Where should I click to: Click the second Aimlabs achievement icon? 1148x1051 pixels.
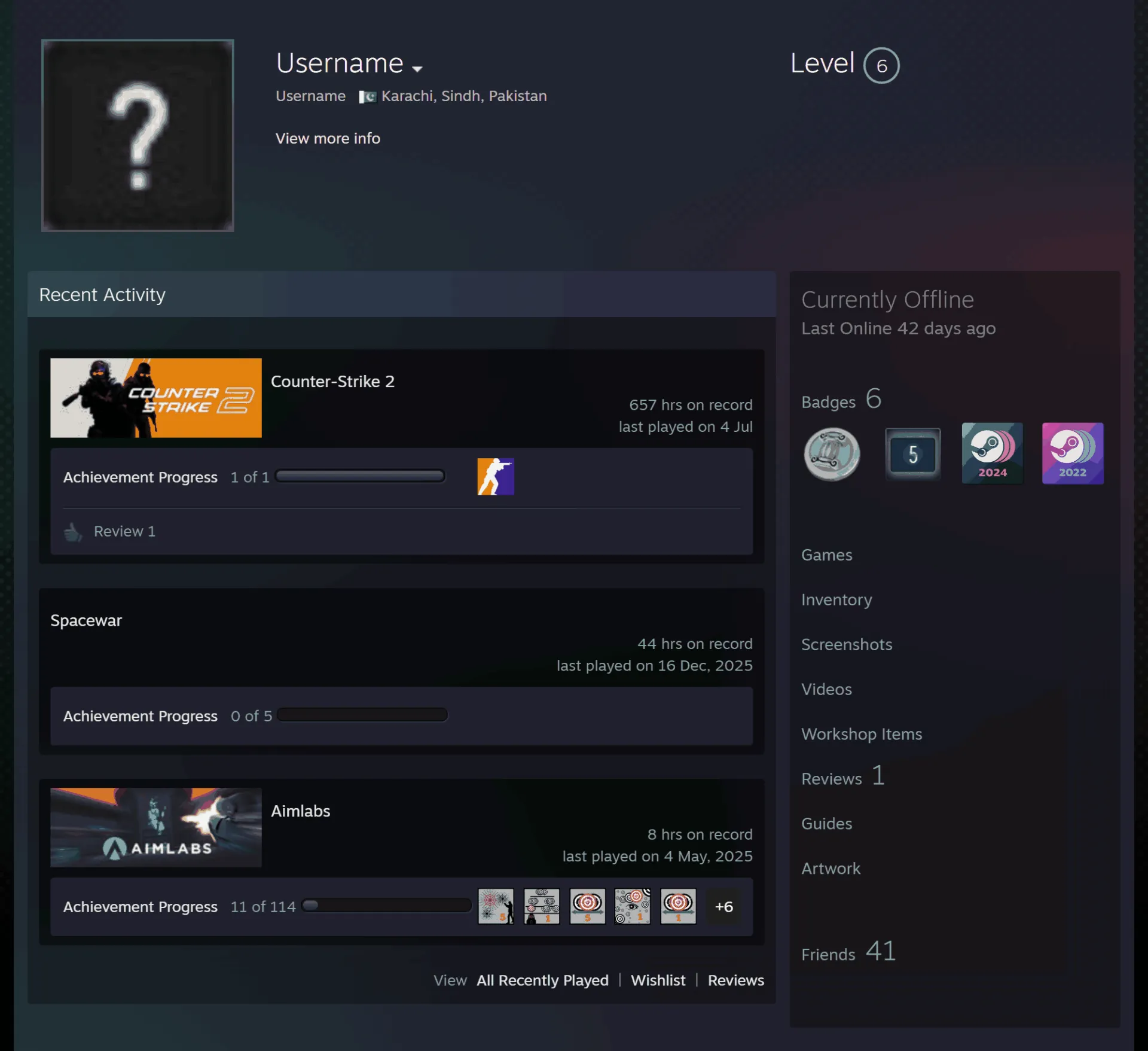click(542, 906)
